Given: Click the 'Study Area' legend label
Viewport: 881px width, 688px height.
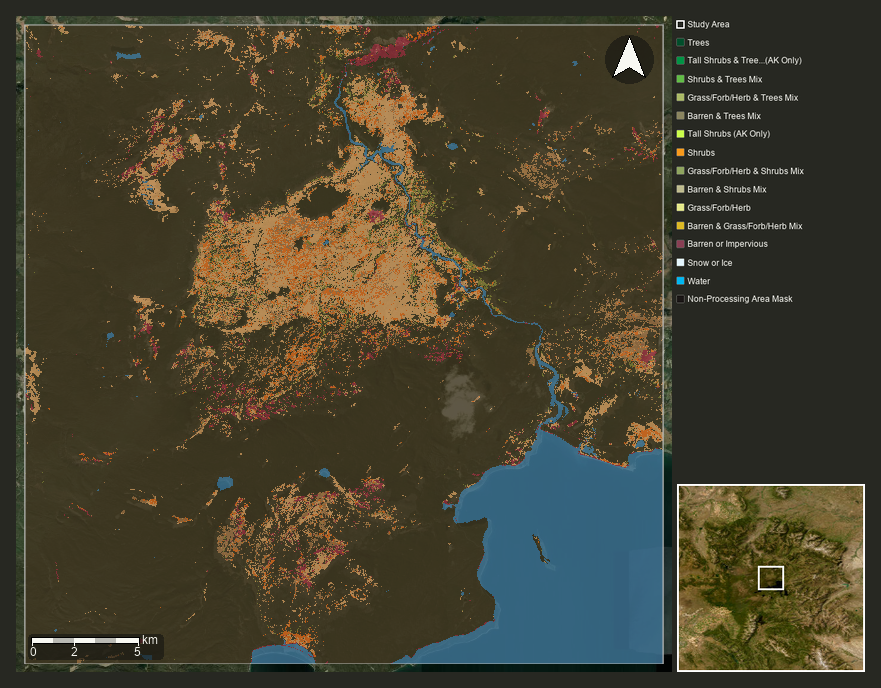Looking at the screenshot, I should coord(708,24).
